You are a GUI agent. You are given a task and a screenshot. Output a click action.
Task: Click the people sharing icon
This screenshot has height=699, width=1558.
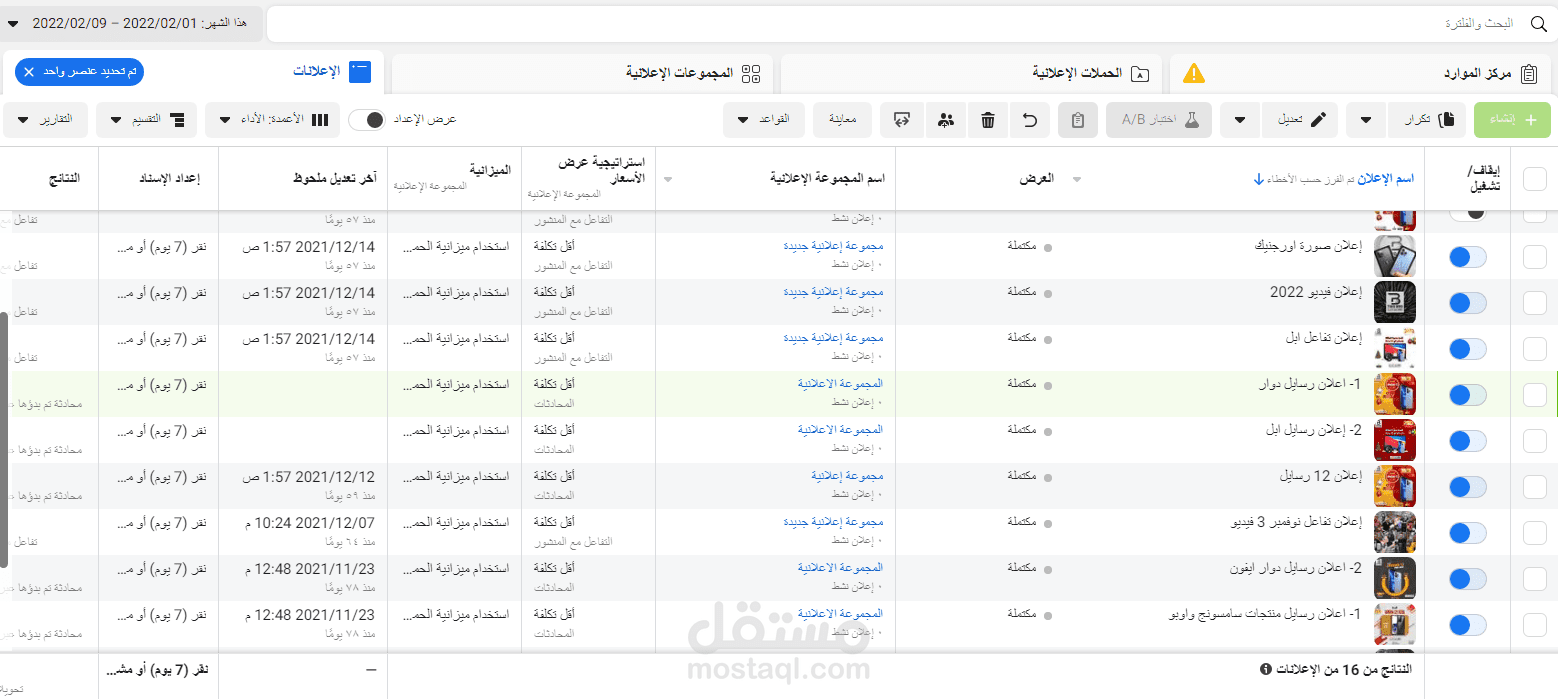click(x=946, y=119)
